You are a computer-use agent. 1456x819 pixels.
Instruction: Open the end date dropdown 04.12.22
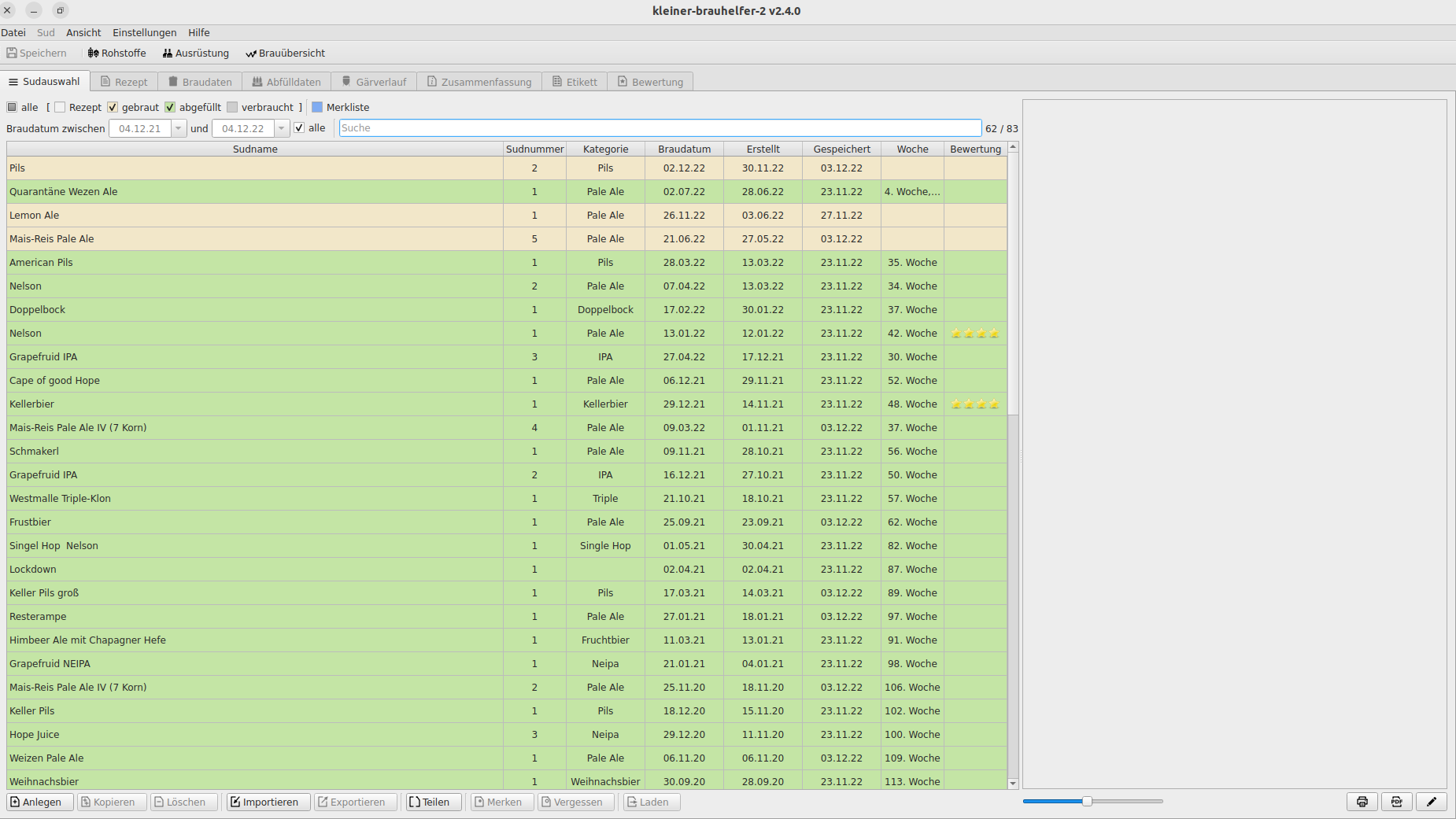(281, 128)
